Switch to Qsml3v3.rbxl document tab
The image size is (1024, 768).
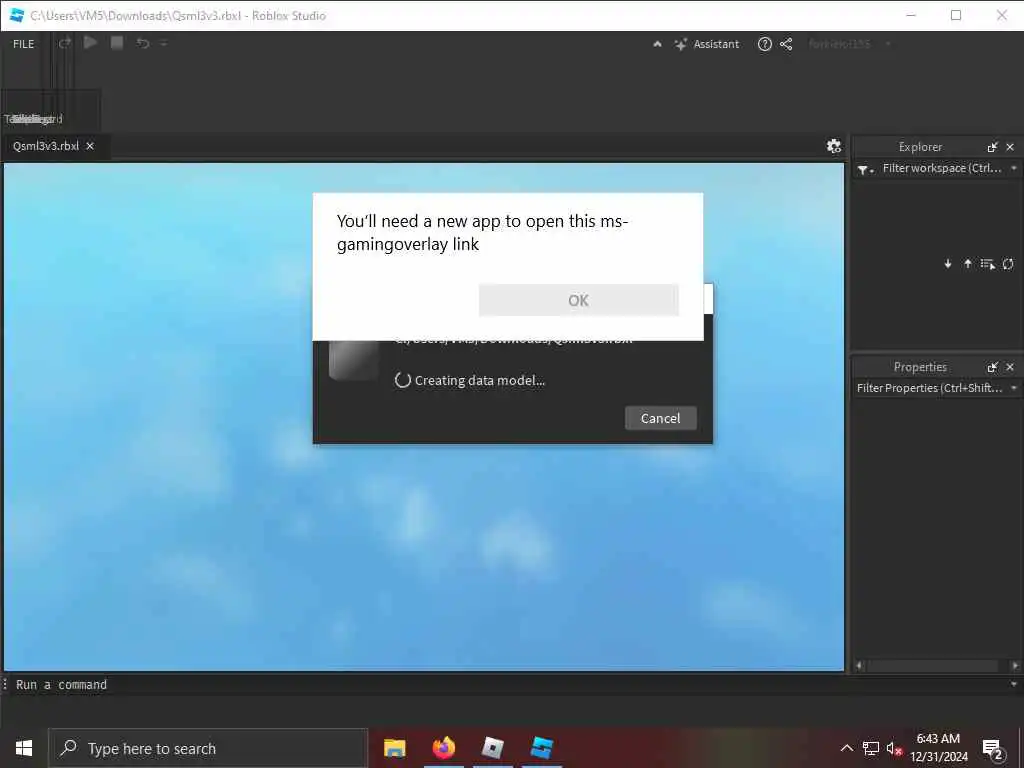click(x=46, y=146)
